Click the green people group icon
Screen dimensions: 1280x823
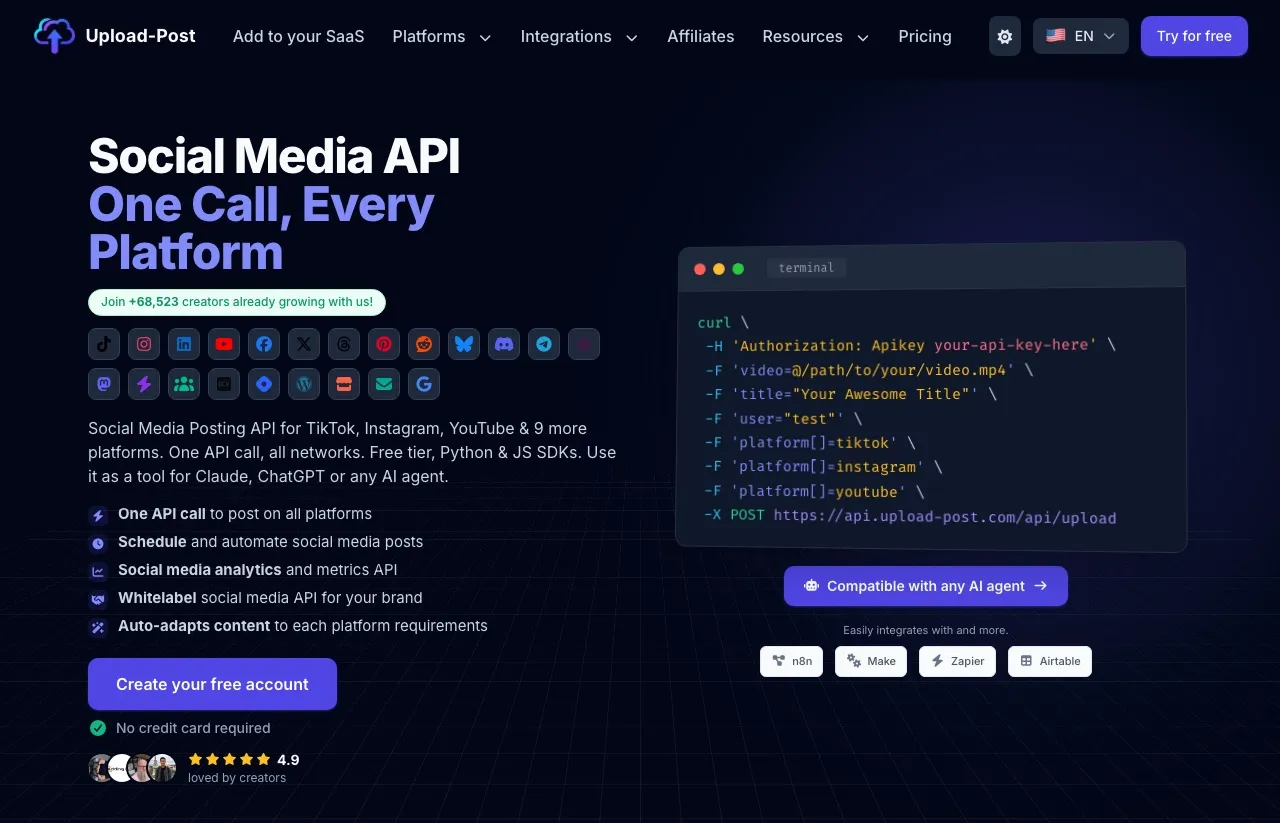184,384
